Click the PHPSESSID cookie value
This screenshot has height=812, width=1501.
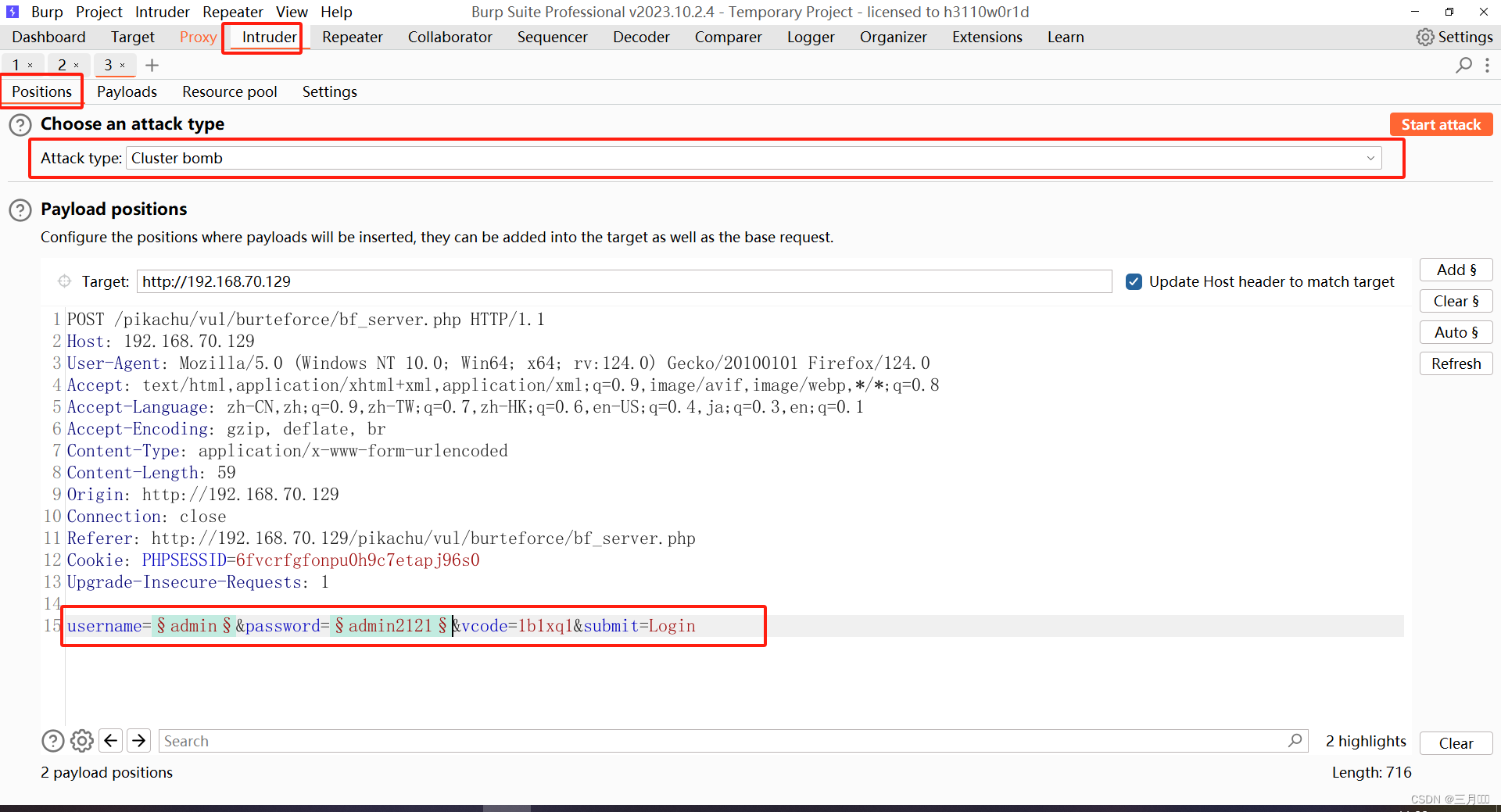tap(358, 560)
